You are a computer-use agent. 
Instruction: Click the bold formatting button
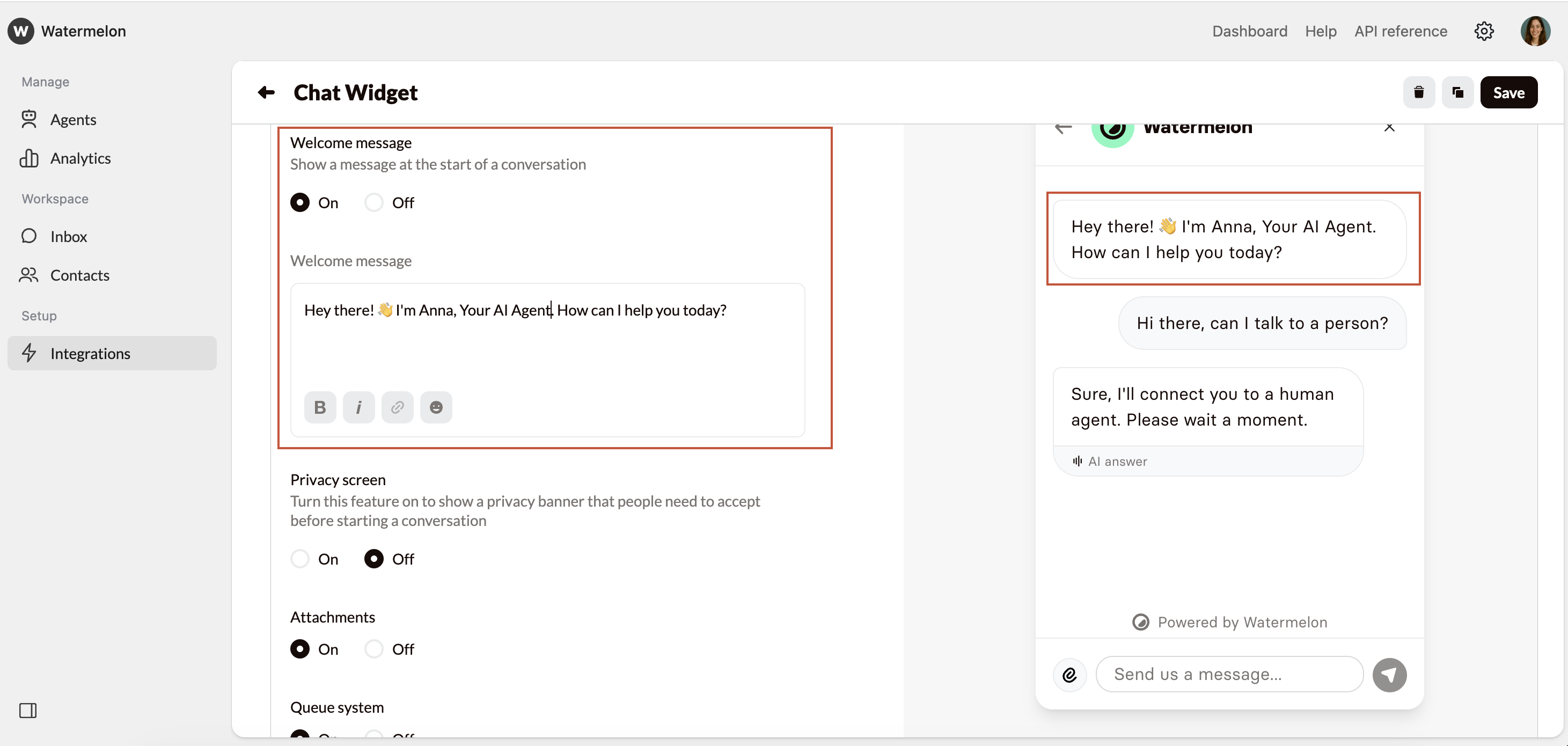point(320,407)
